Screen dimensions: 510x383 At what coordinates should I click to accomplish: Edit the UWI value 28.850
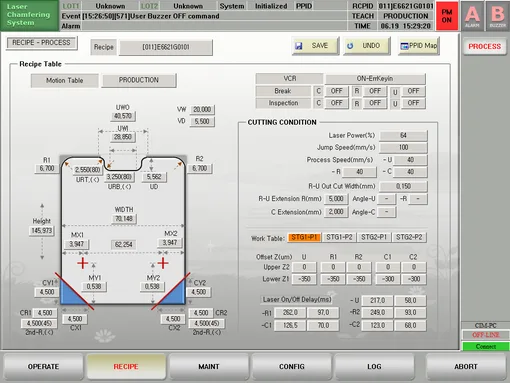coord(123,137)
